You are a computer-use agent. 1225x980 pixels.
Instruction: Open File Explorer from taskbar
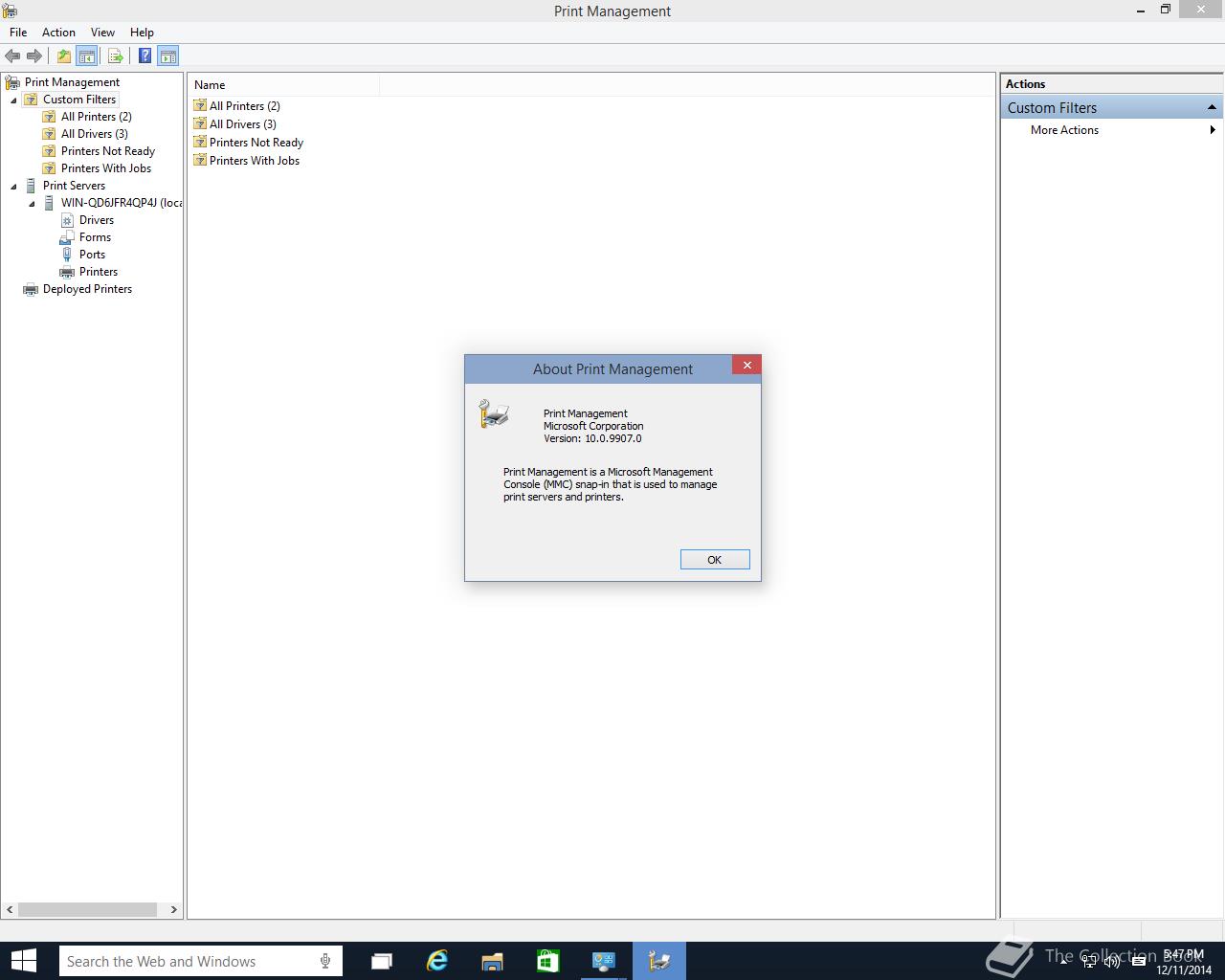pos(493,961)
